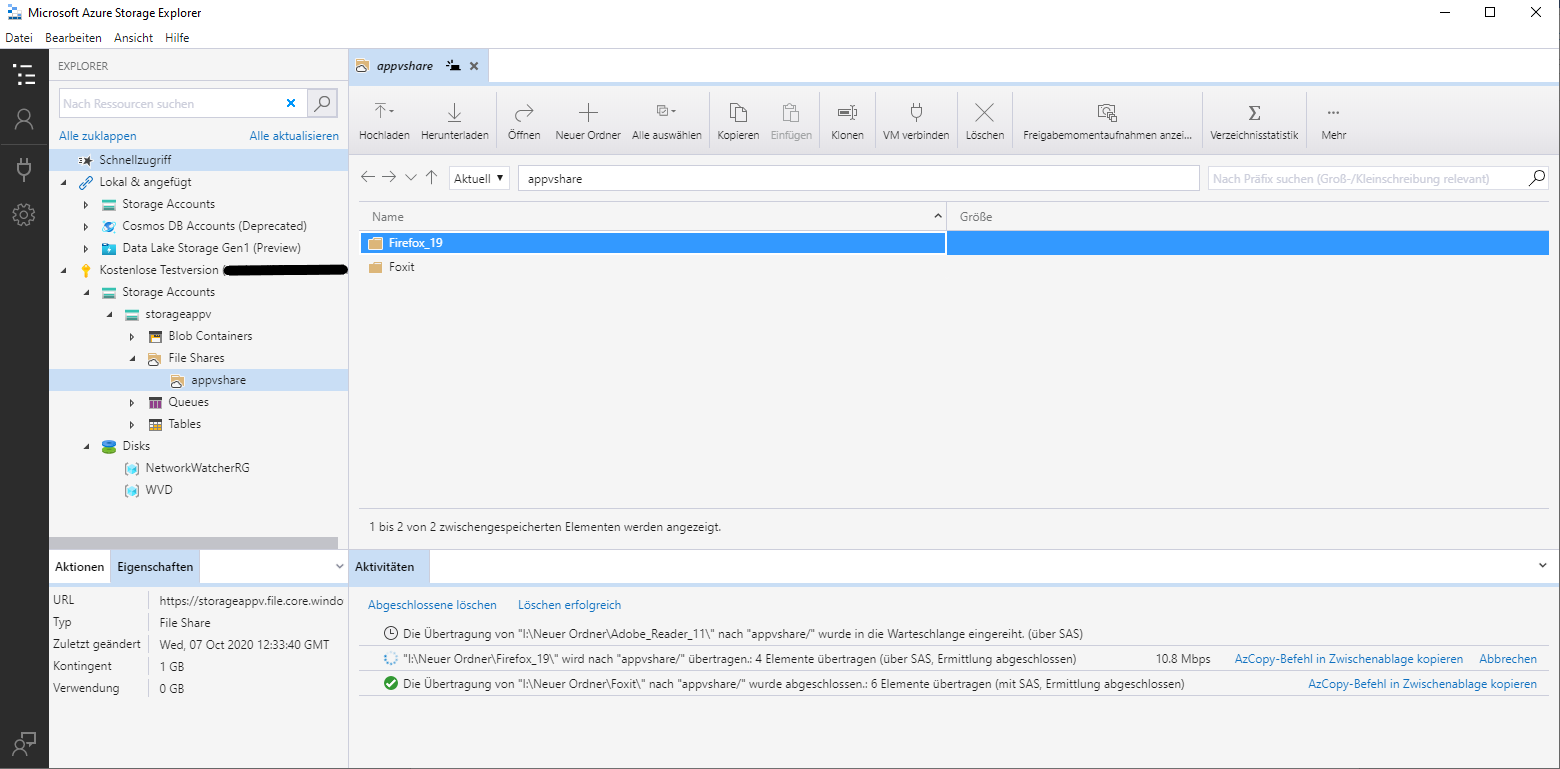Switch to the Eigenschaften tab
Screen dimensions: 1560x769
pyautogui.click(x=155, y=566)
